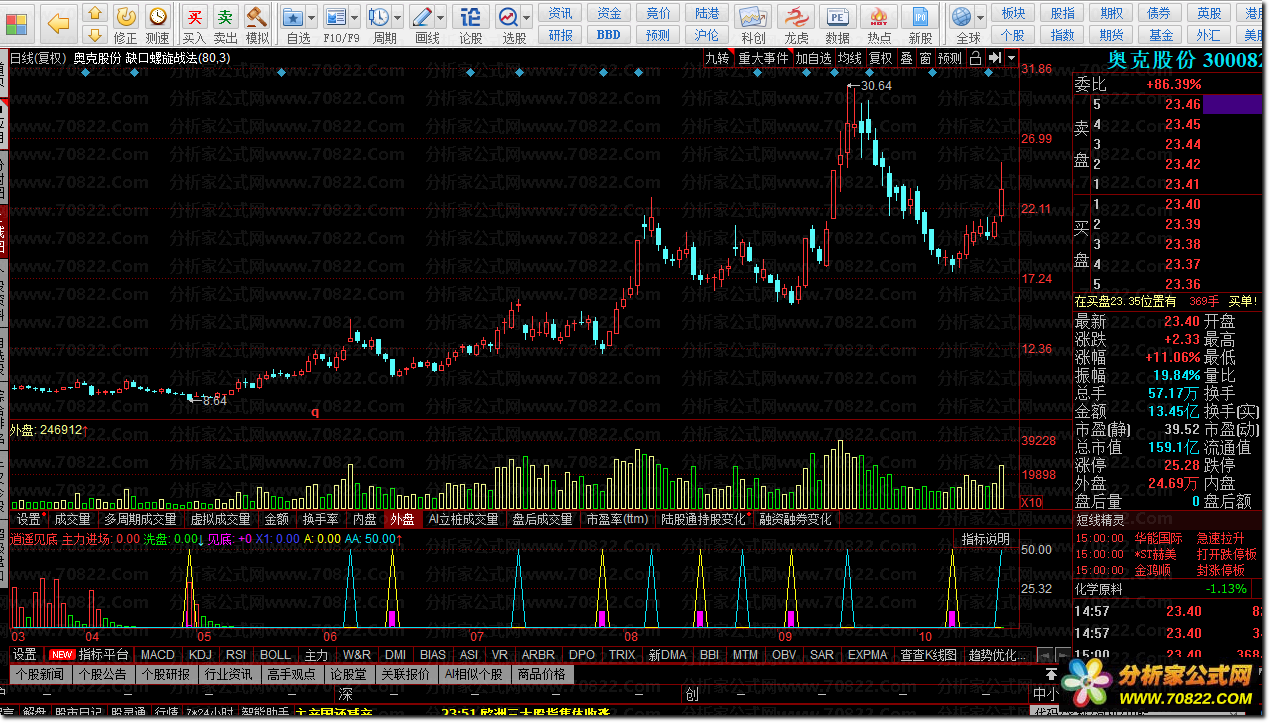This screenshot has width=1271, height=723.
Task: Click the jump-to-end arrow icon in chart header
Action: (x=994, y=58)
